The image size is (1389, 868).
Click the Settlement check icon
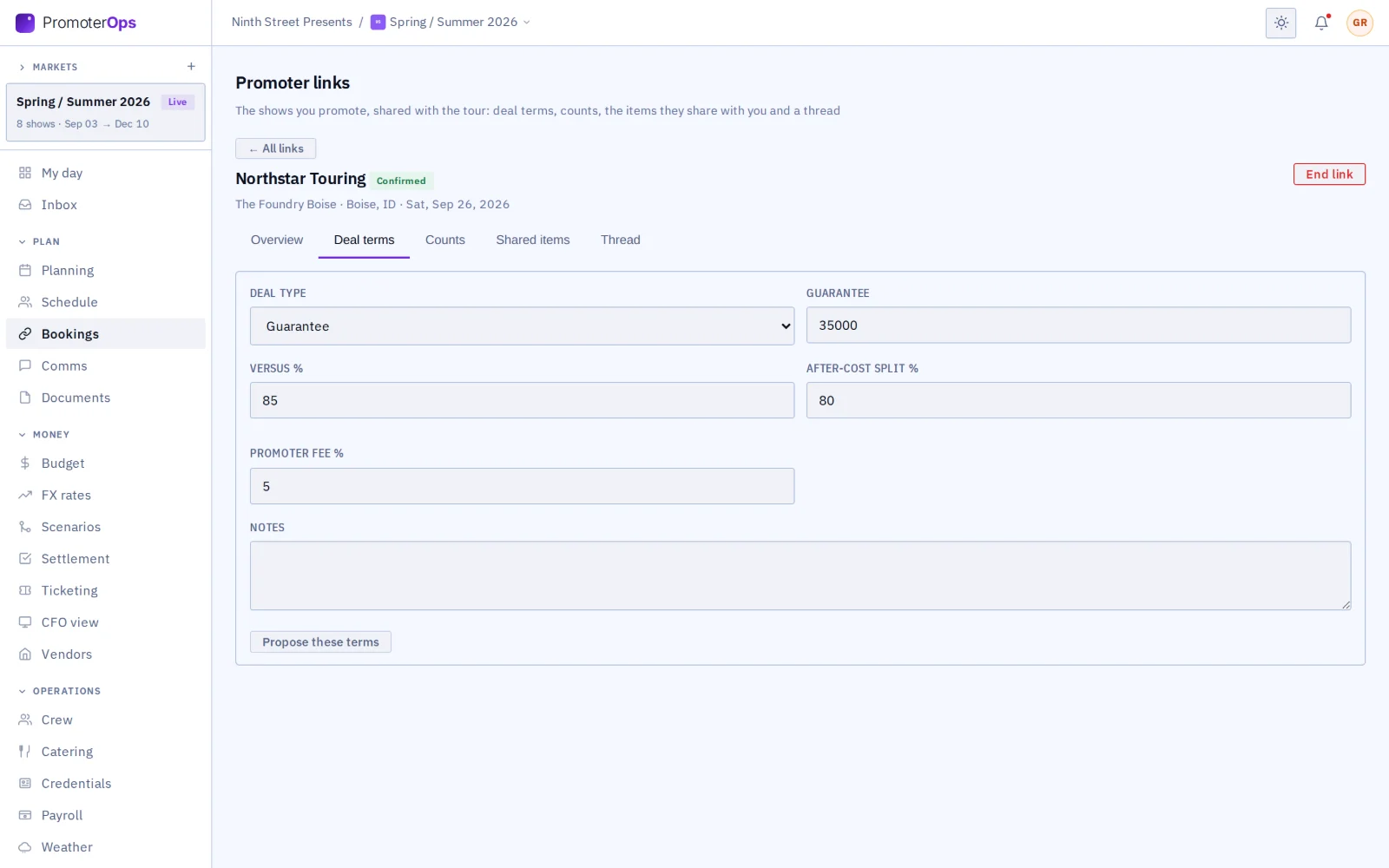pos(25,559)
